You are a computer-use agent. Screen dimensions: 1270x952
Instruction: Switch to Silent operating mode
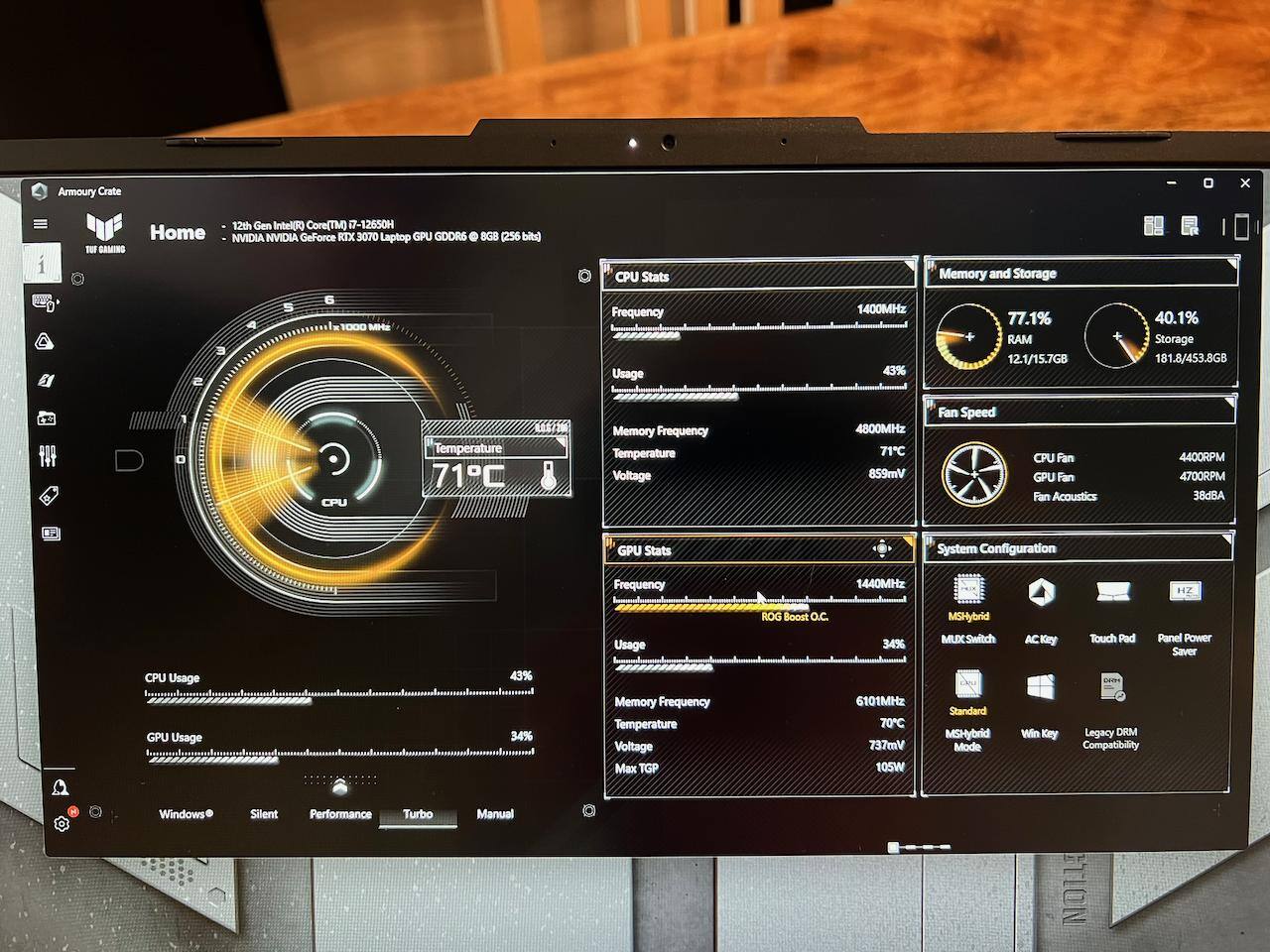[x=264, y=814]
